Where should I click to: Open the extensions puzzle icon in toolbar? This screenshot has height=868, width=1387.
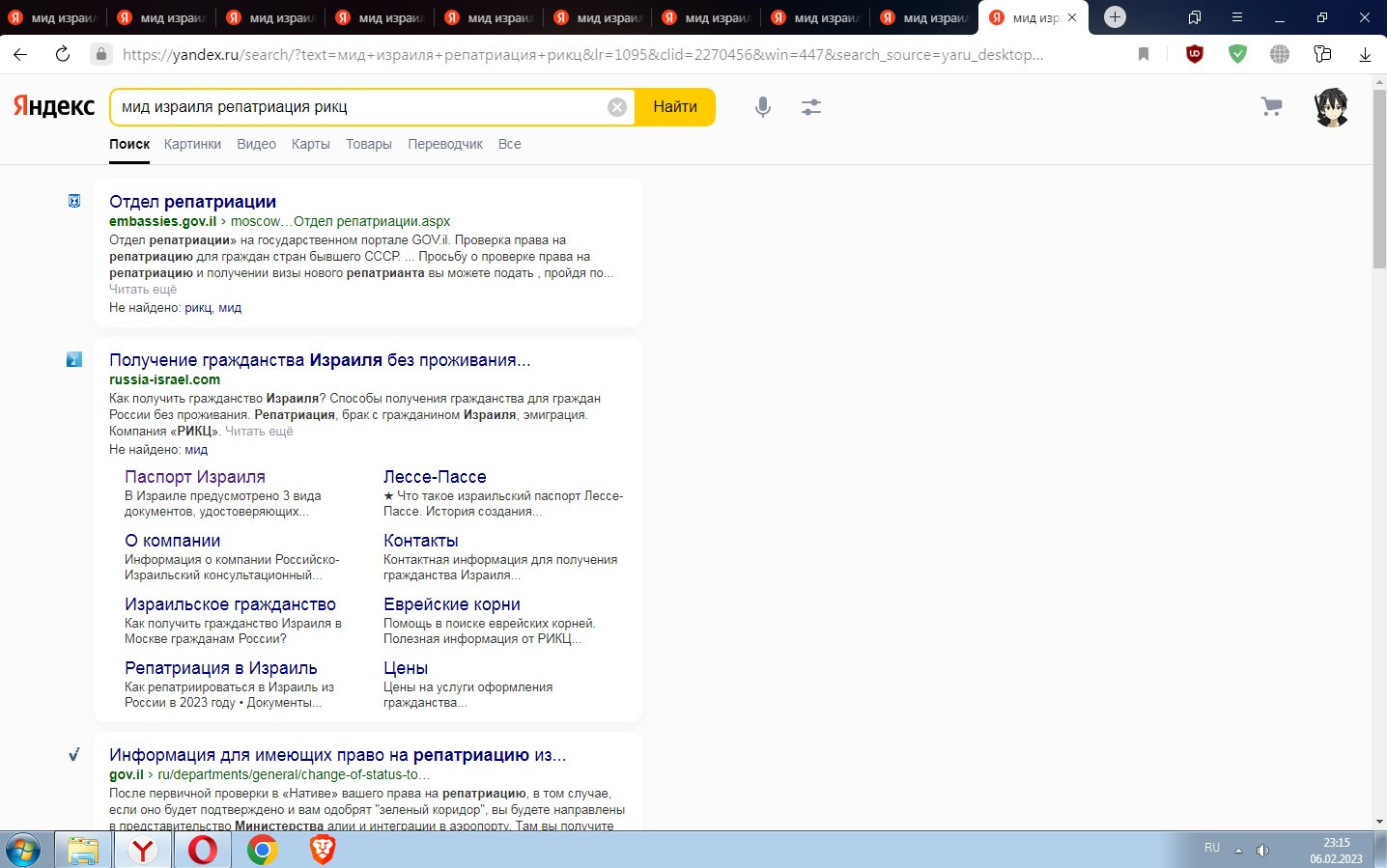click(1323, 54)
